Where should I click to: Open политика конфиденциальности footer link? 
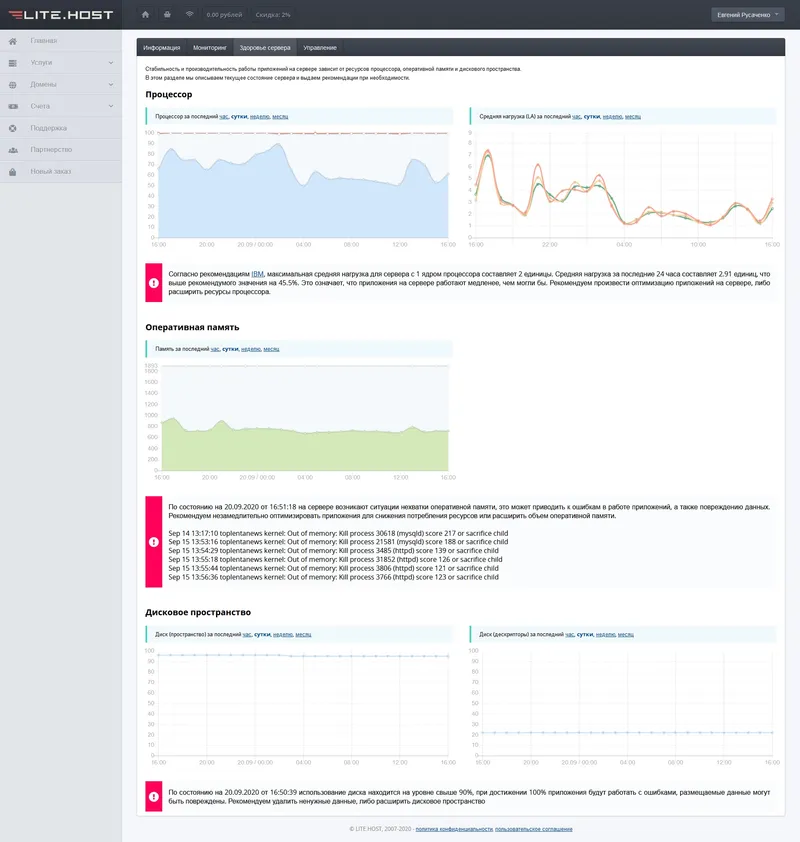pos(454,829)
